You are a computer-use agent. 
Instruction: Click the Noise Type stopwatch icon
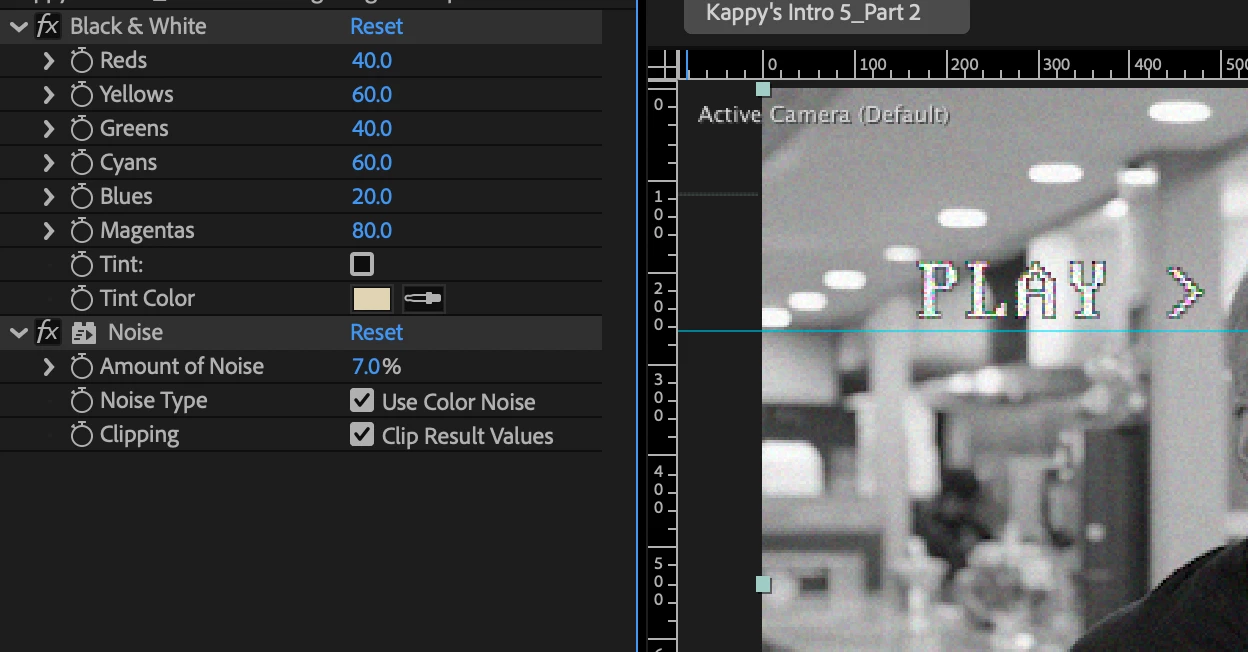click(x=82, y=401)
